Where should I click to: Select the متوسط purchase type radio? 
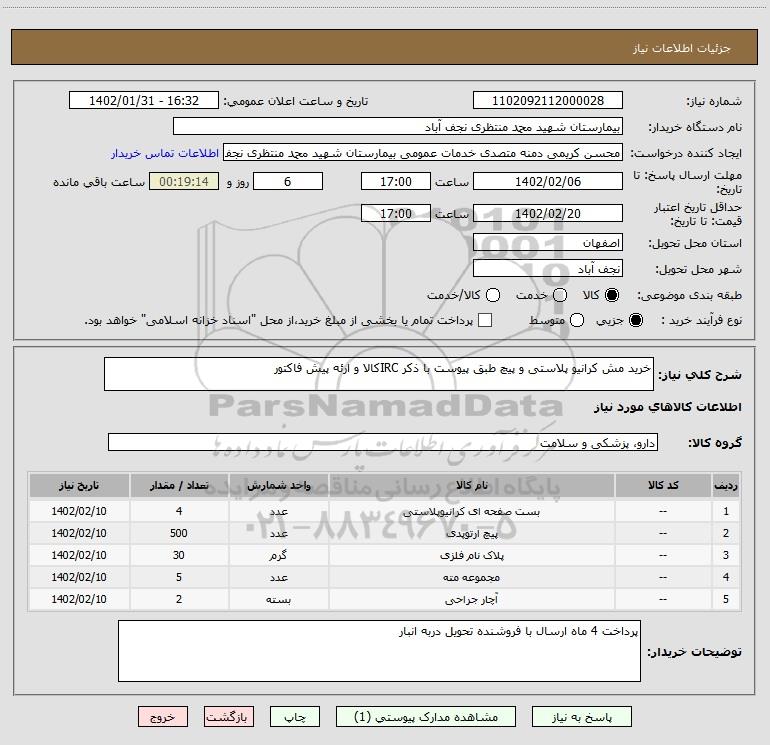[577, 320]
